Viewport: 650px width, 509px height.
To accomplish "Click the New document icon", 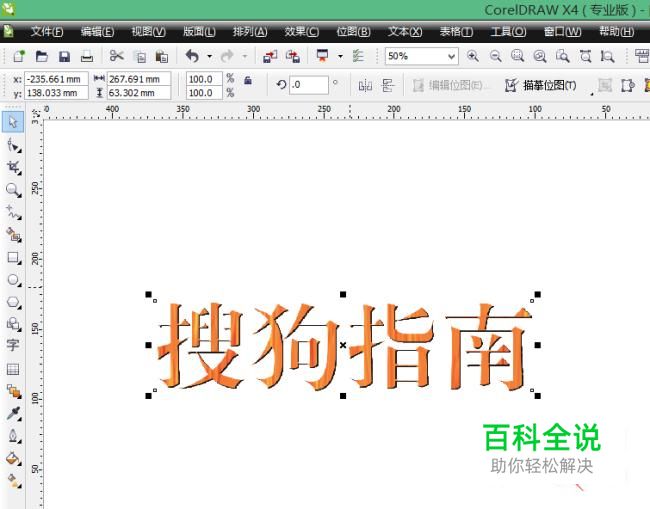I will [x=19, y=56].
